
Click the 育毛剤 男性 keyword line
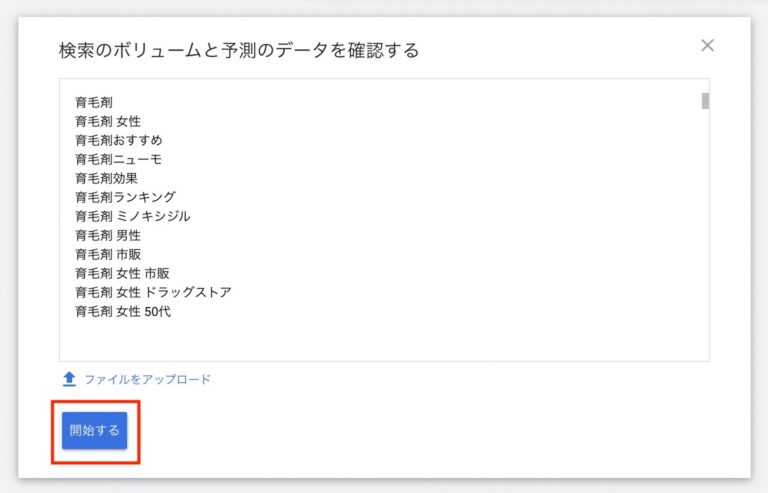pos(107,235)
